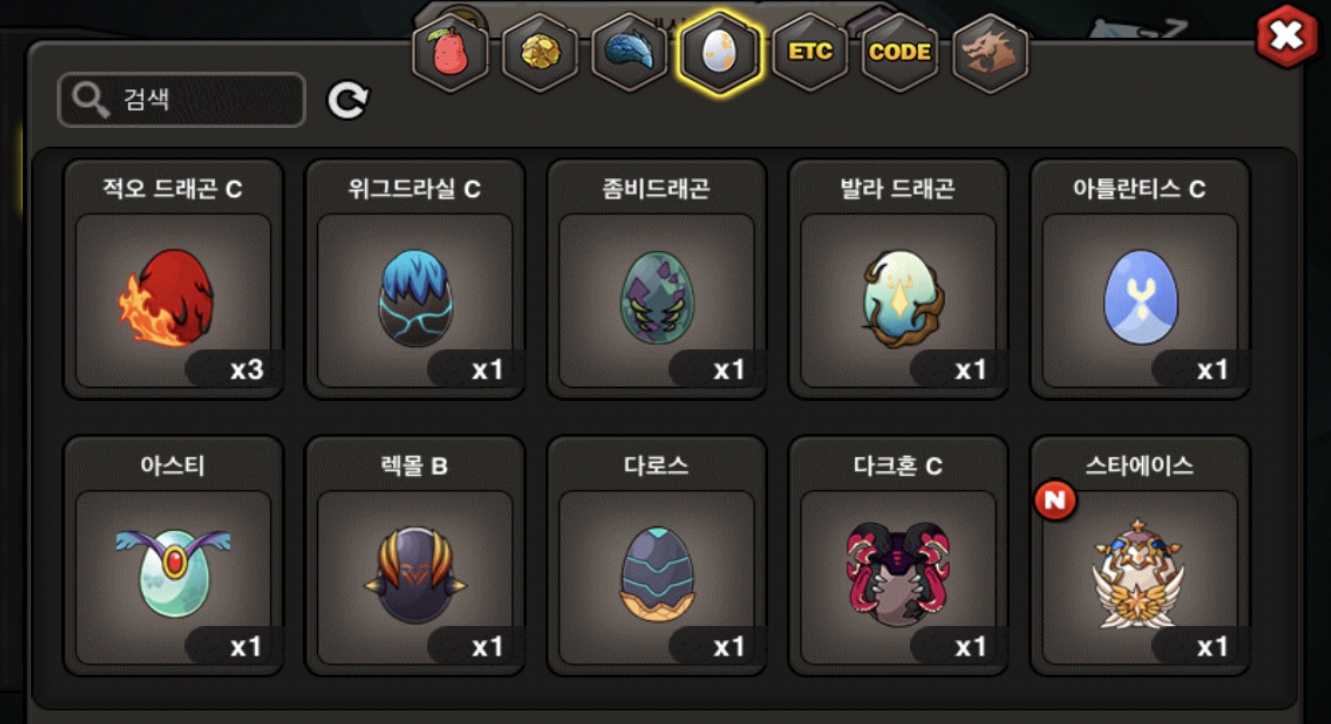The height and width of the screenshot is (724, 1331).
Task: Pick the 렉몰 B horned egg
Action: pos(415,556)
